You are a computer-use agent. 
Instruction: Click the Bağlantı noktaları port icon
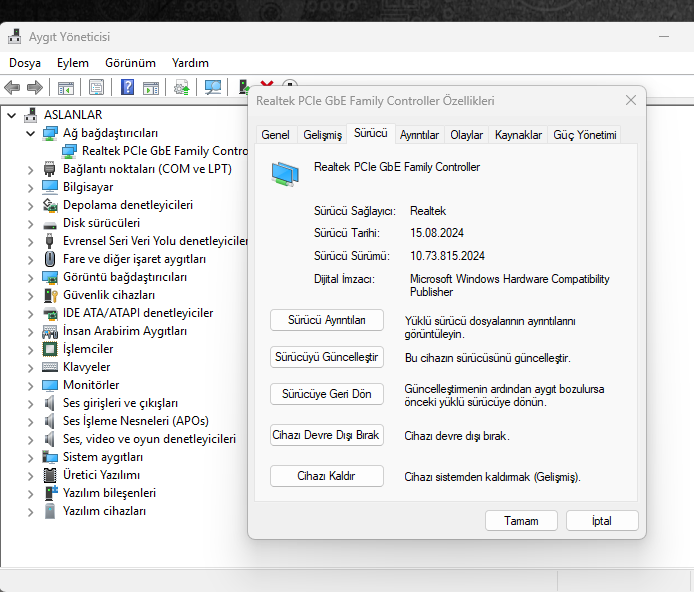(x=50, y=169)
